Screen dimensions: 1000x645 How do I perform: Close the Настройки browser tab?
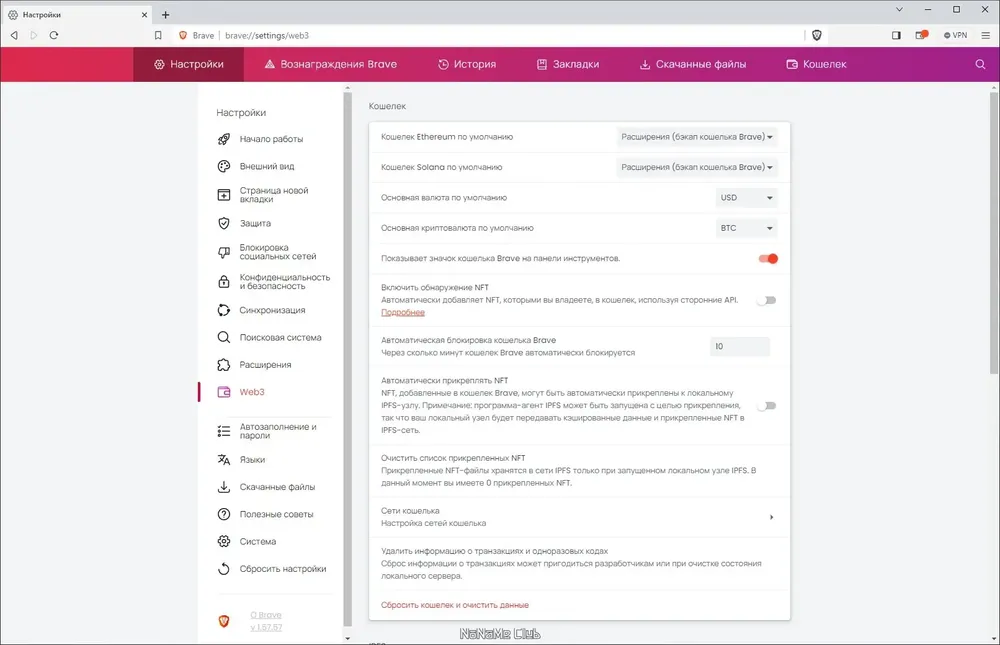(x=145, y=14)
